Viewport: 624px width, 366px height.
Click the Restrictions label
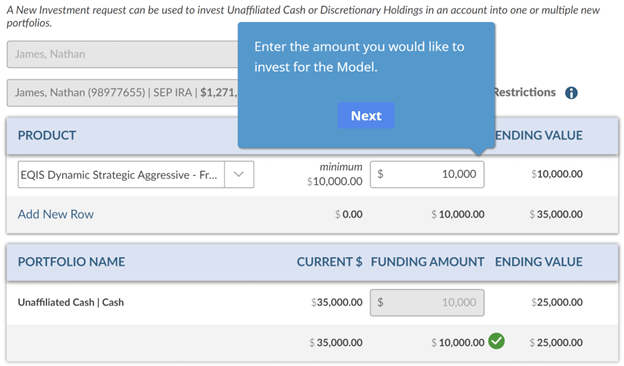tap(525, 92)
